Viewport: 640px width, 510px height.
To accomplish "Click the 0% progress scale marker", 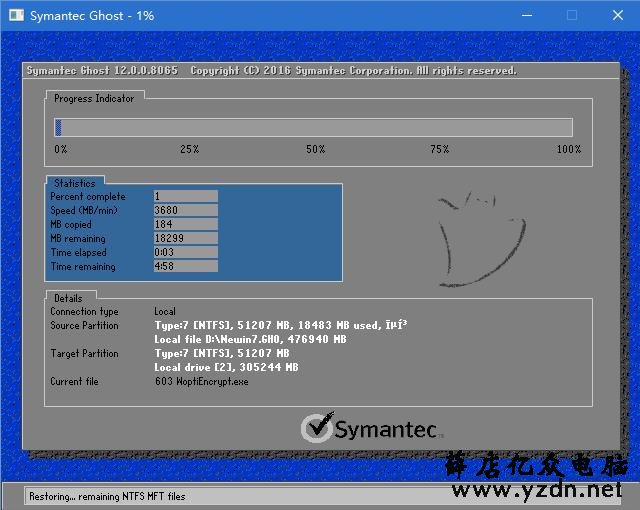I will tap(60, 149).
